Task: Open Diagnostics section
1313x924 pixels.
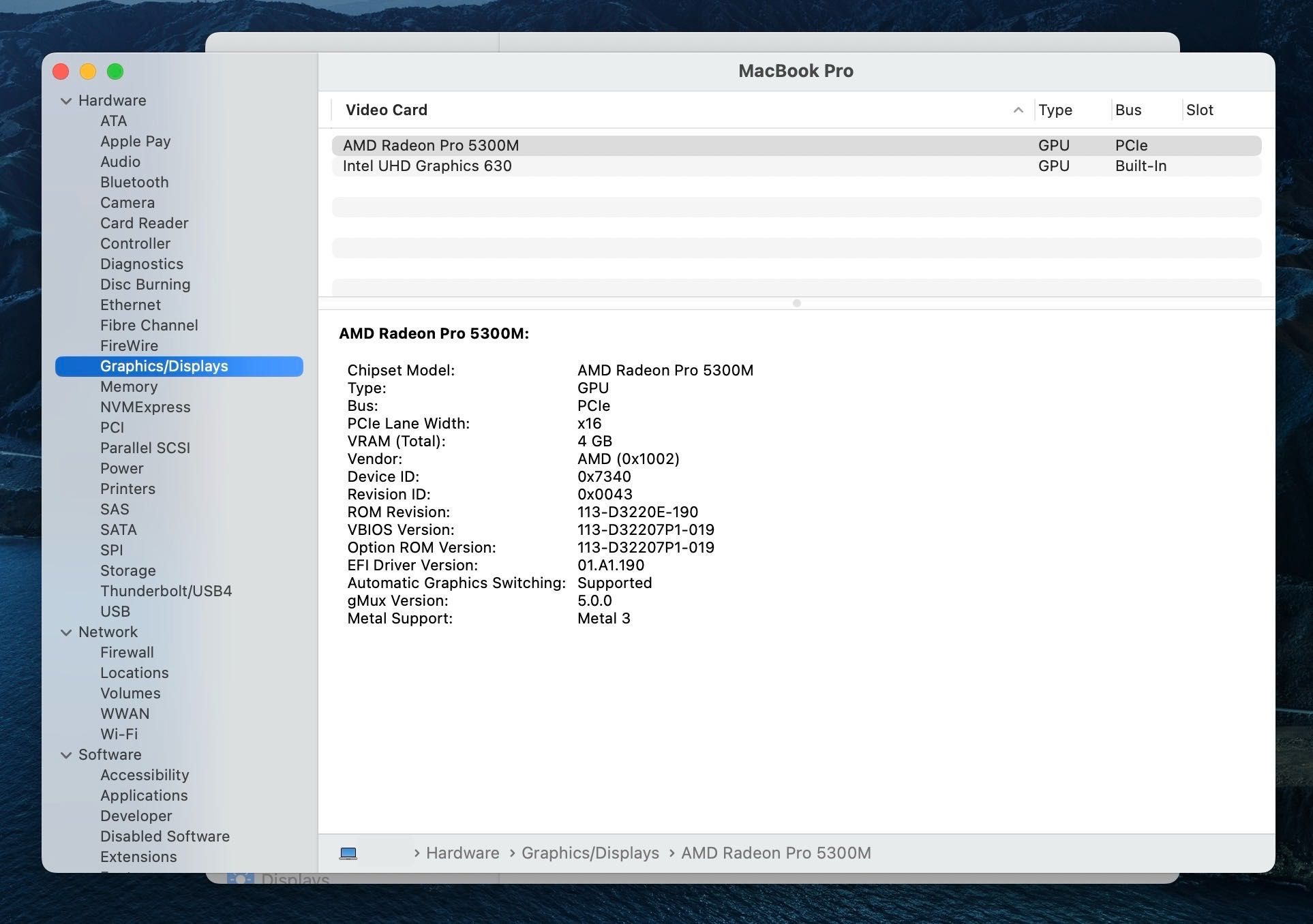Action: (x=141, y=264)
